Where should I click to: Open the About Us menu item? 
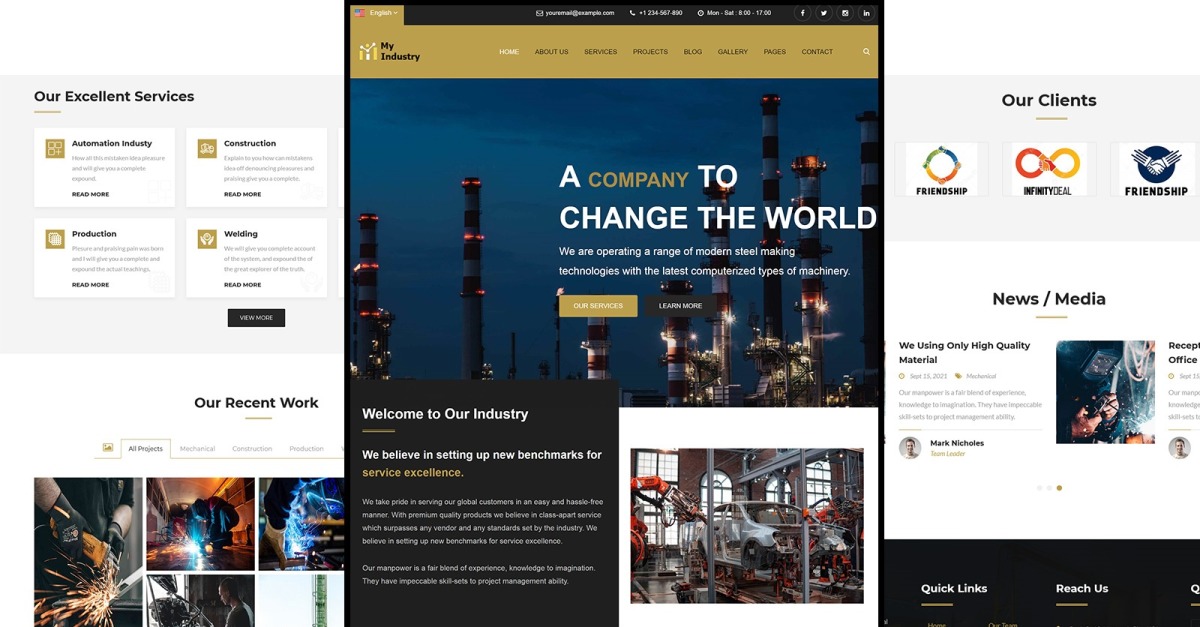(551, 52)
